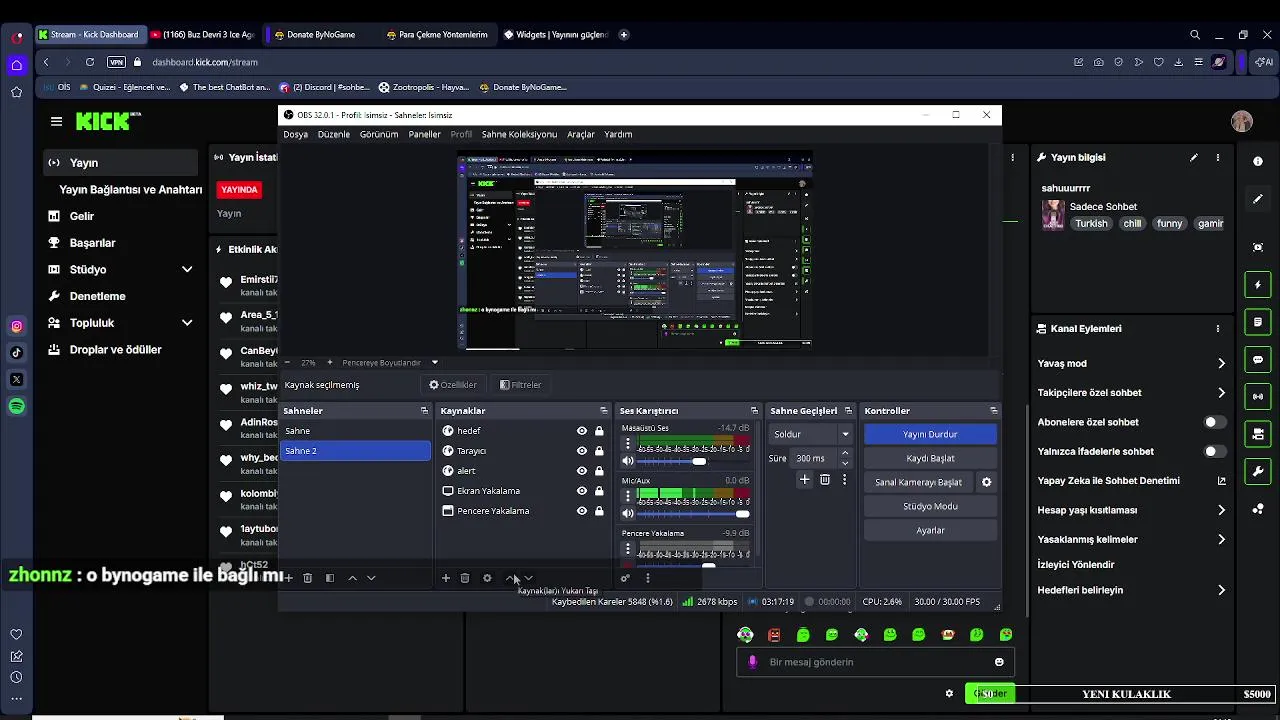Screen dimensions: 1280x720
Task: Toggle visibility of Pencere Yakalama source
Action: coord(582,511)
